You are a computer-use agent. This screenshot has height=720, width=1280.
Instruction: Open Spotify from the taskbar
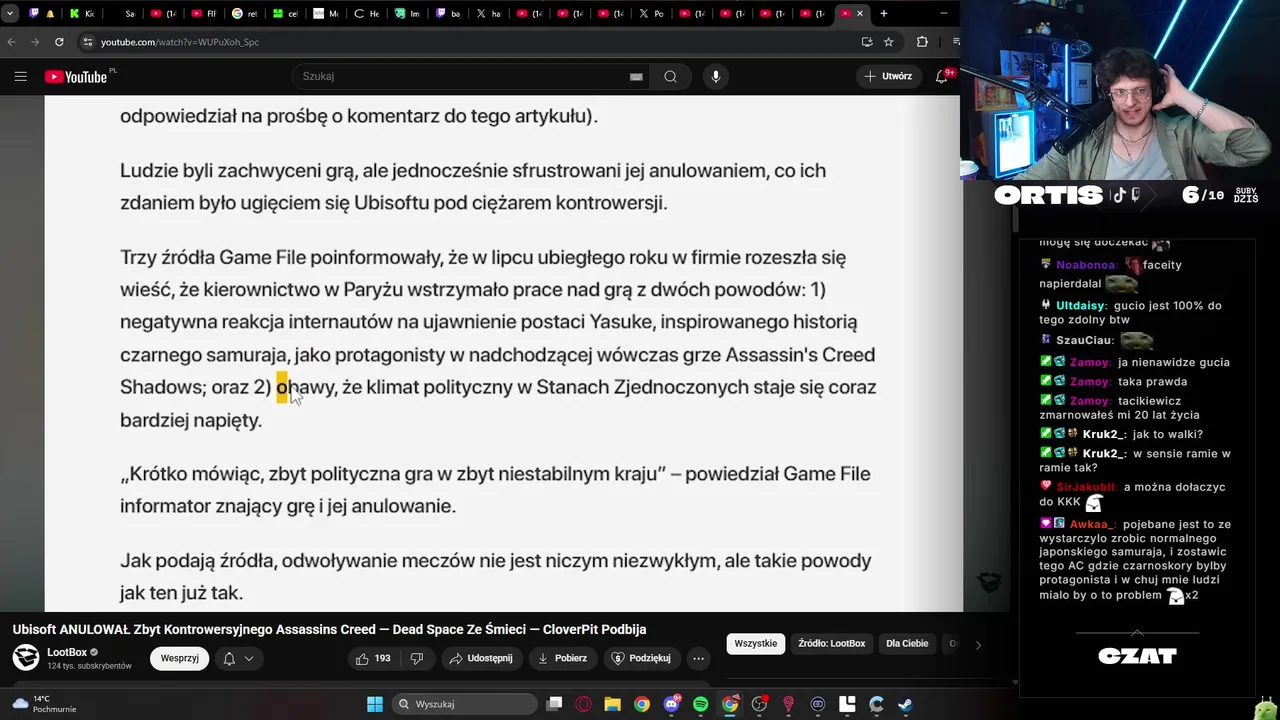click(x=700, y=704)
